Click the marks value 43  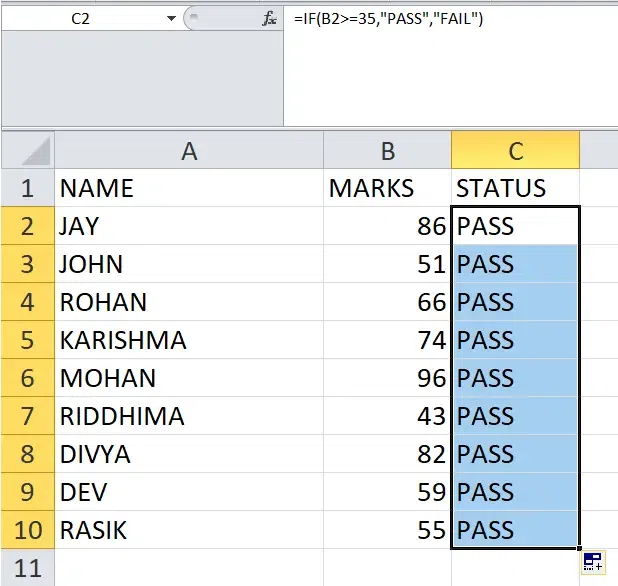[x=387, y=416]
